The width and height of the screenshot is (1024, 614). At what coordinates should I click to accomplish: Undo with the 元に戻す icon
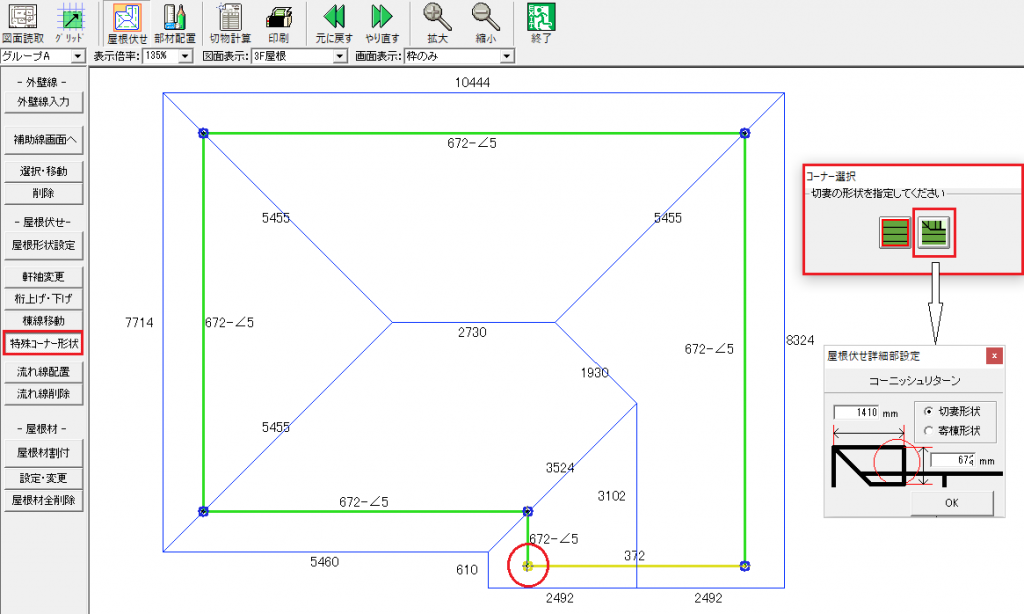coord(334,23)
